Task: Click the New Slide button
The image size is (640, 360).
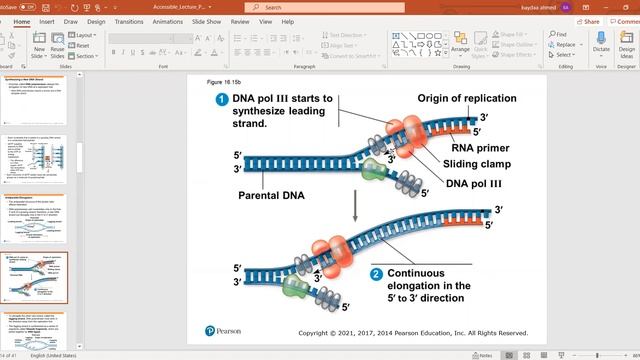Action: (39, 45)
